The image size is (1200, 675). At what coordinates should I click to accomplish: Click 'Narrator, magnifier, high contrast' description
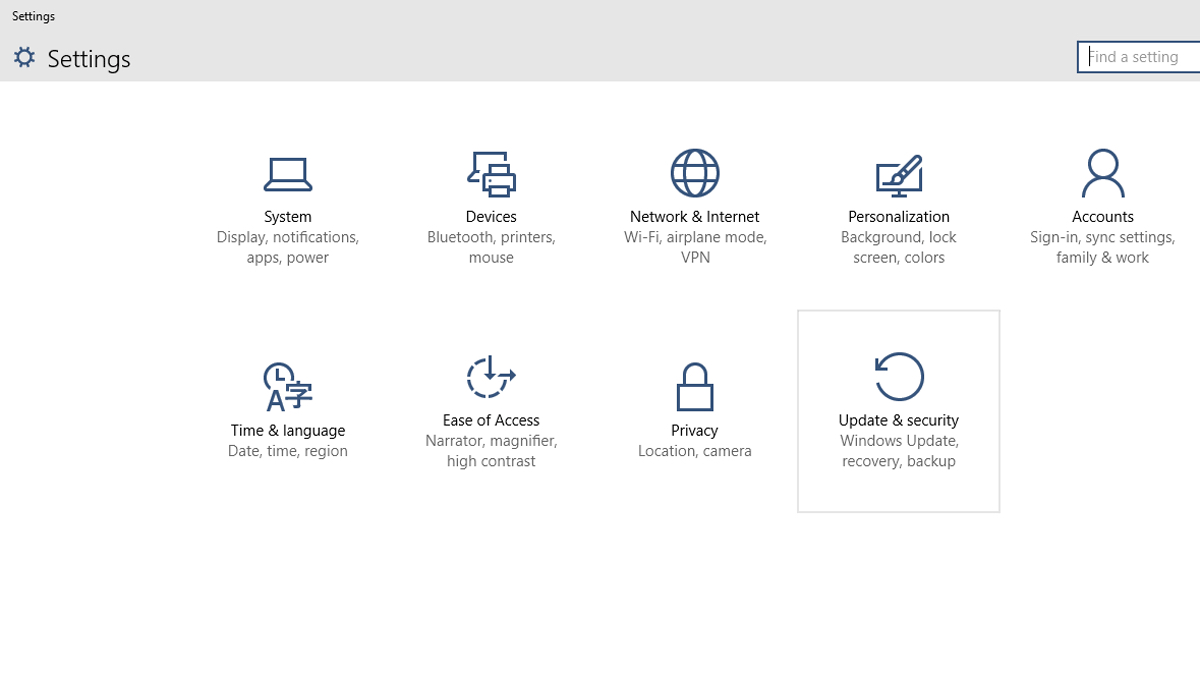[x=491, y=451]
